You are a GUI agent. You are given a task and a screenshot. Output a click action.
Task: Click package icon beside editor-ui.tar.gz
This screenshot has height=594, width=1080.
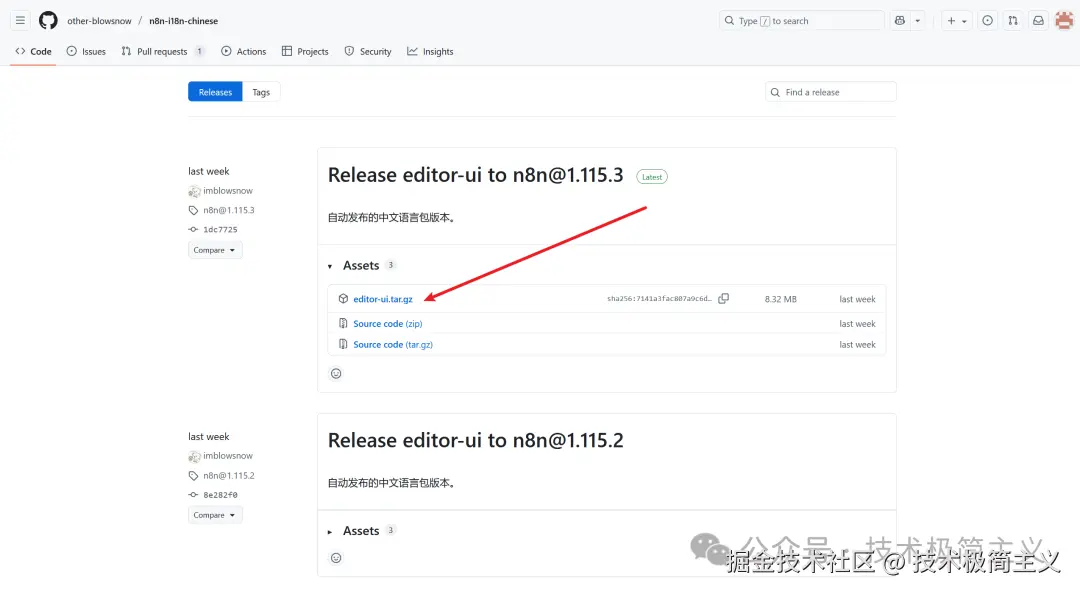[x=343, y=299]
